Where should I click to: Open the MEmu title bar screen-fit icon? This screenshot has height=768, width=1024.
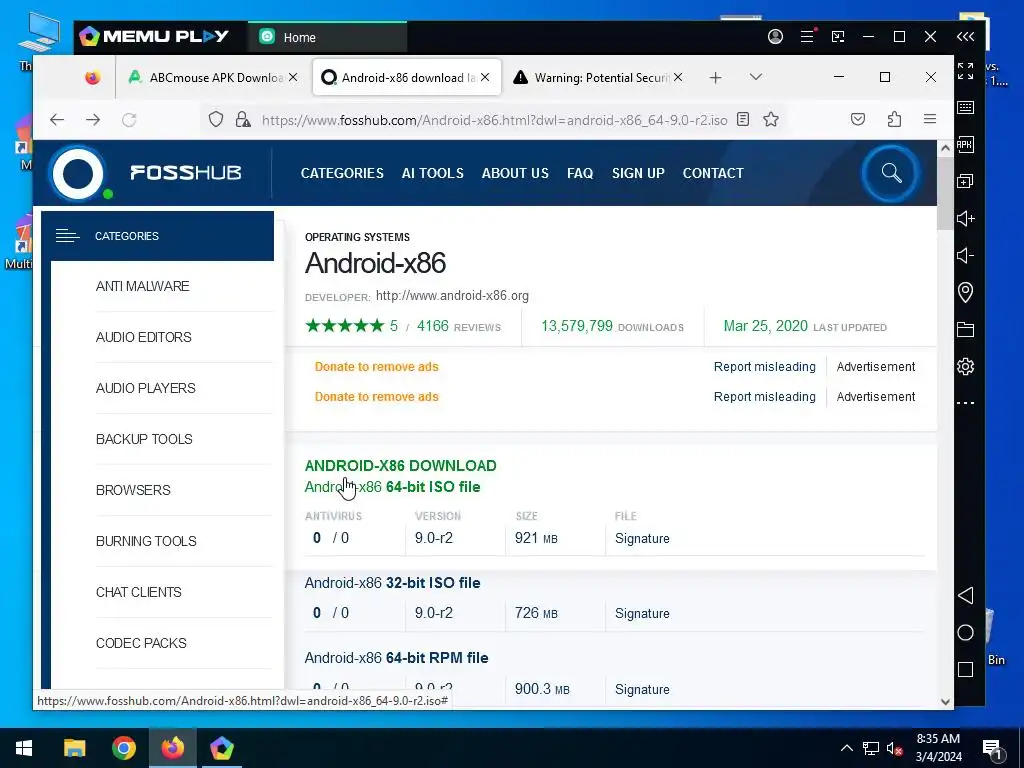(838, 37)
